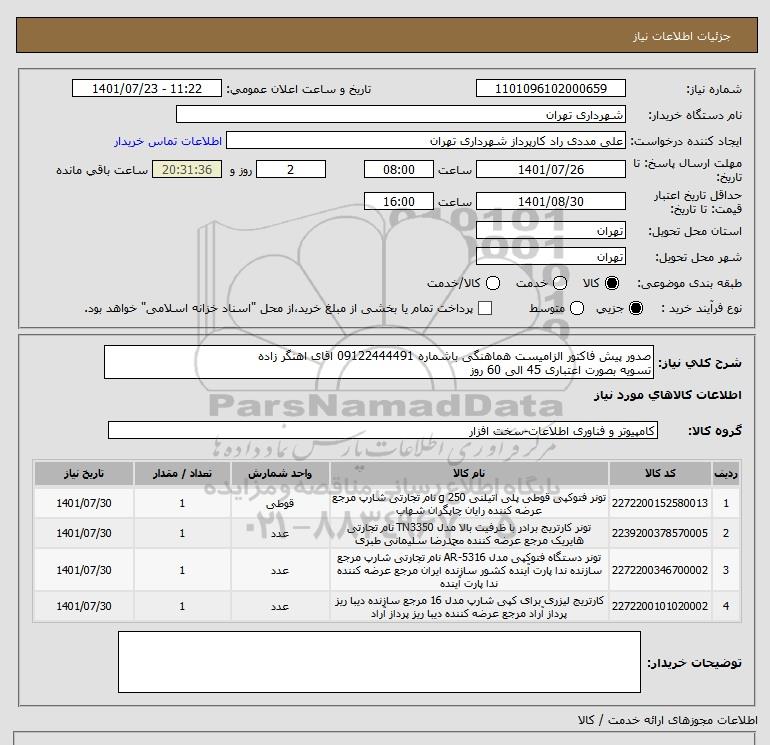This screenshot has width=770, height=745.
Task: Click the response deadline time 08:00
Action: tap(399, 169)
